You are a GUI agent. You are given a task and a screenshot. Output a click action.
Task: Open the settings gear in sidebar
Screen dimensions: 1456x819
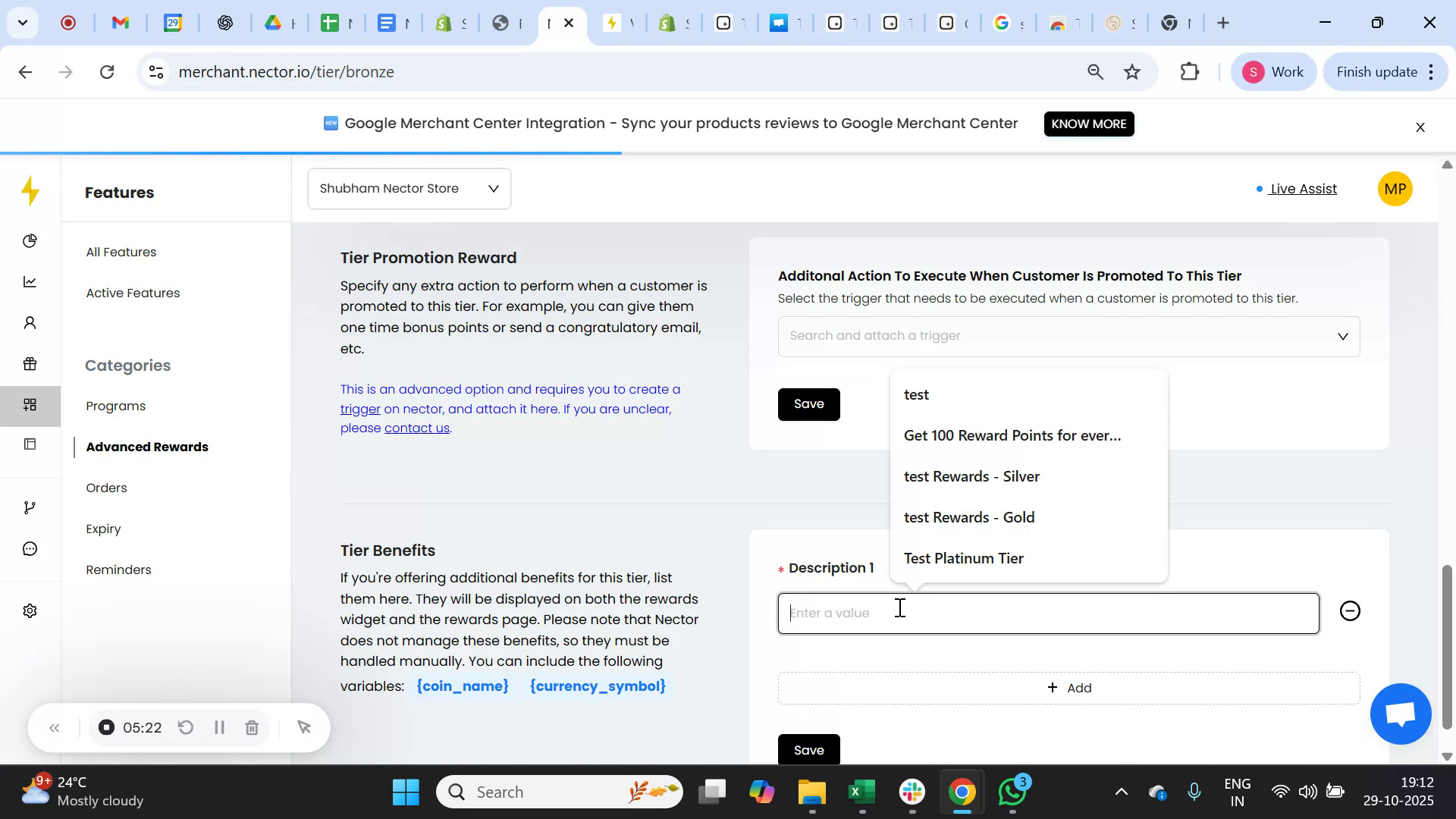[x=30, y=610]
